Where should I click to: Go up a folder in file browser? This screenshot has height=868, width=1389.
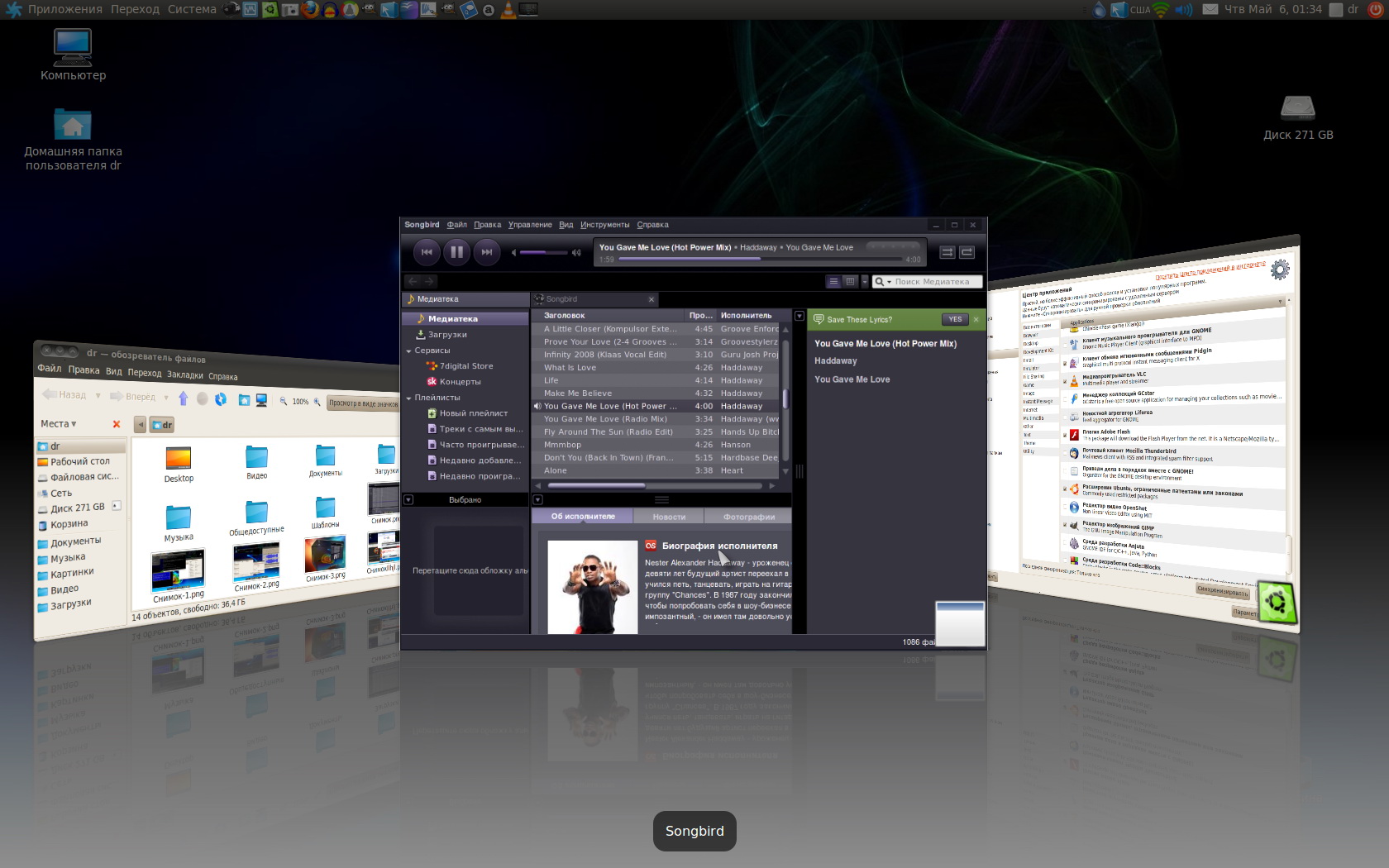[x=183, y=398]
